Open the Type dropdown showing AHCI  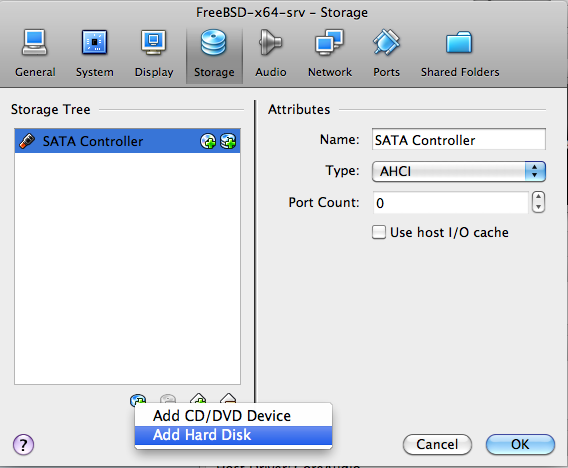[459, 171]
